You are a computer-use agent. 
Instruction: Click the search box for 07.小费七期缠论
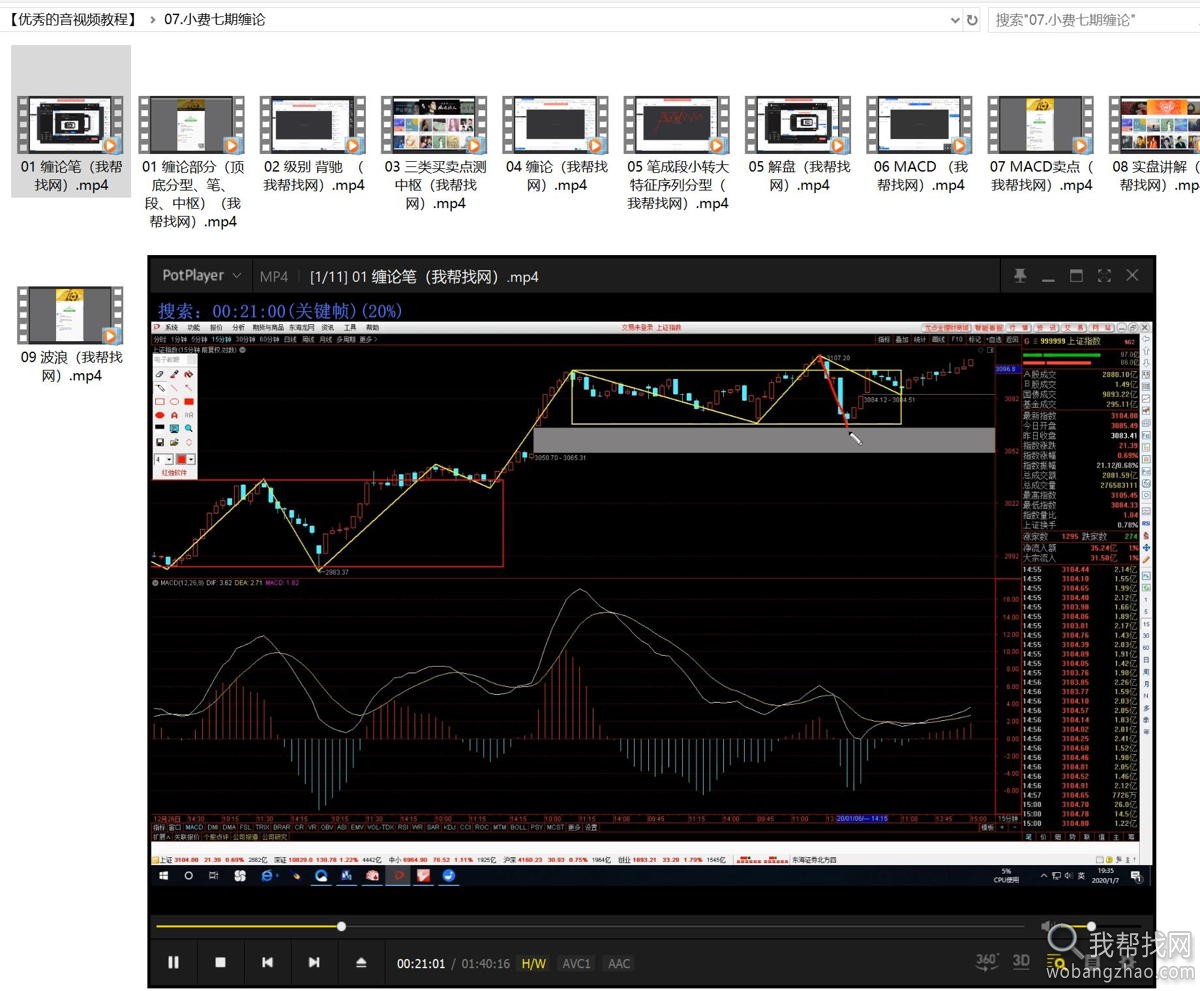1090,20
